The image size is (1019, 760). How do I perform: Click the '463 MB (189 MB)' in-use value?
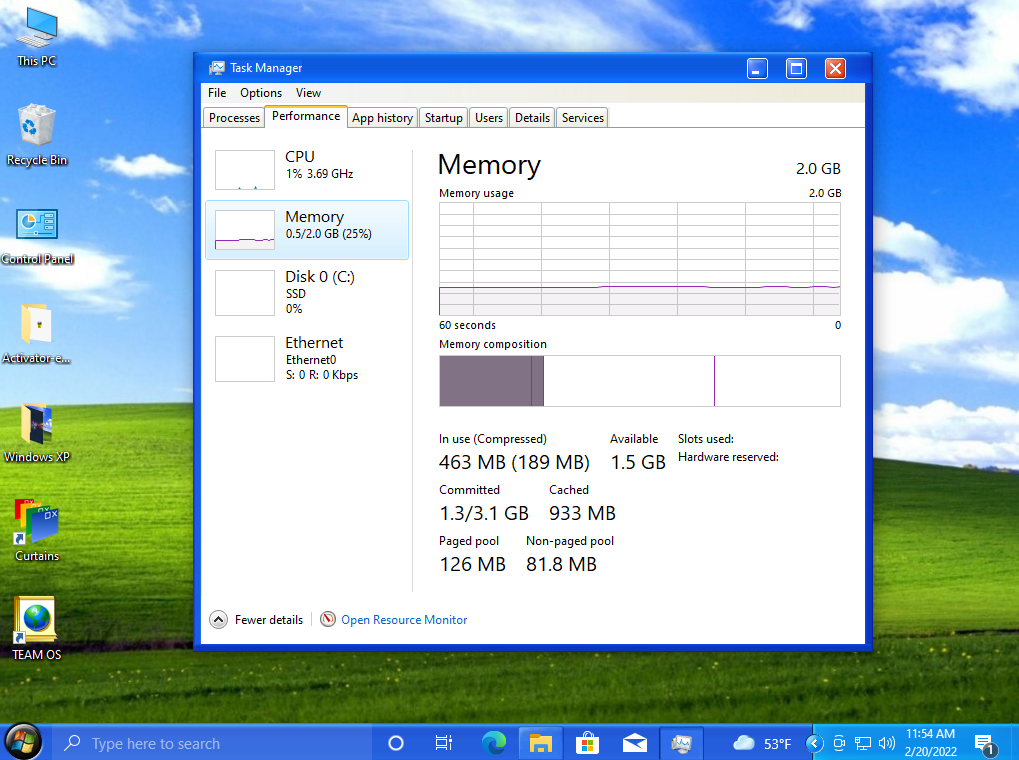[514, 462]
